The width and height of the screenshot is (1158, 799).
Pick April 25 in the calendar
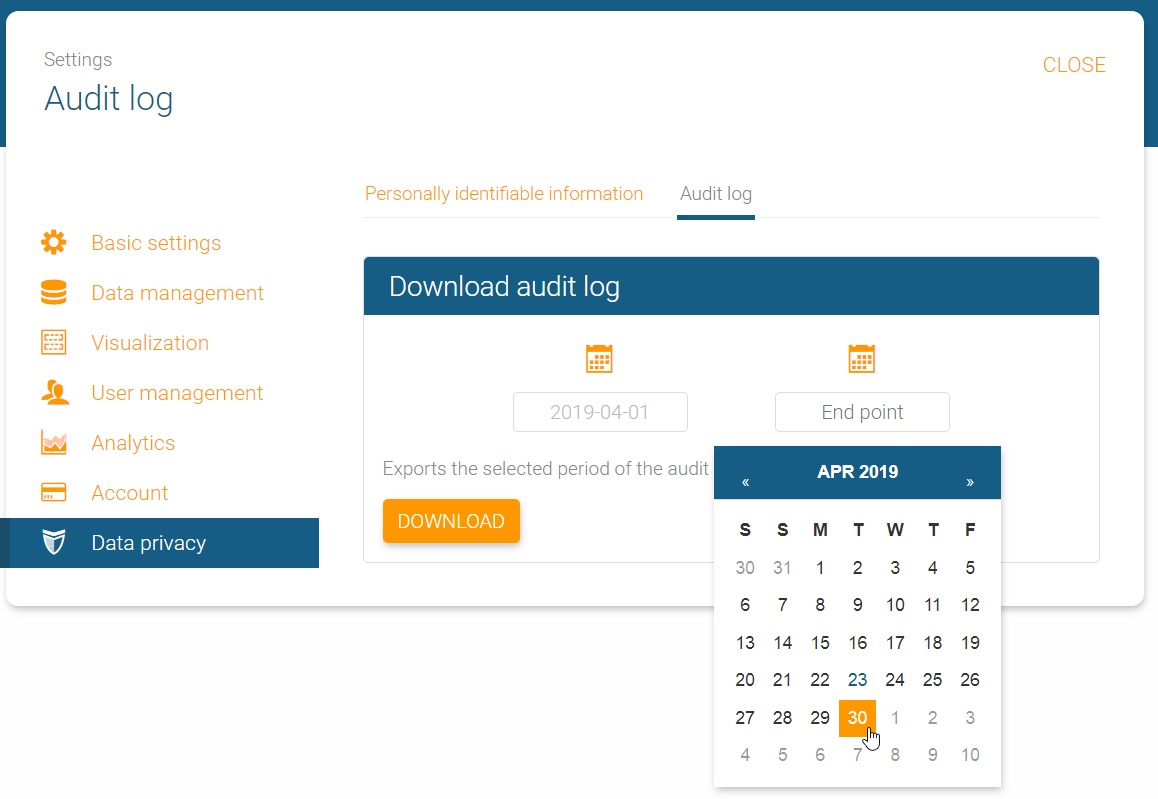click(x=932, y=679)
